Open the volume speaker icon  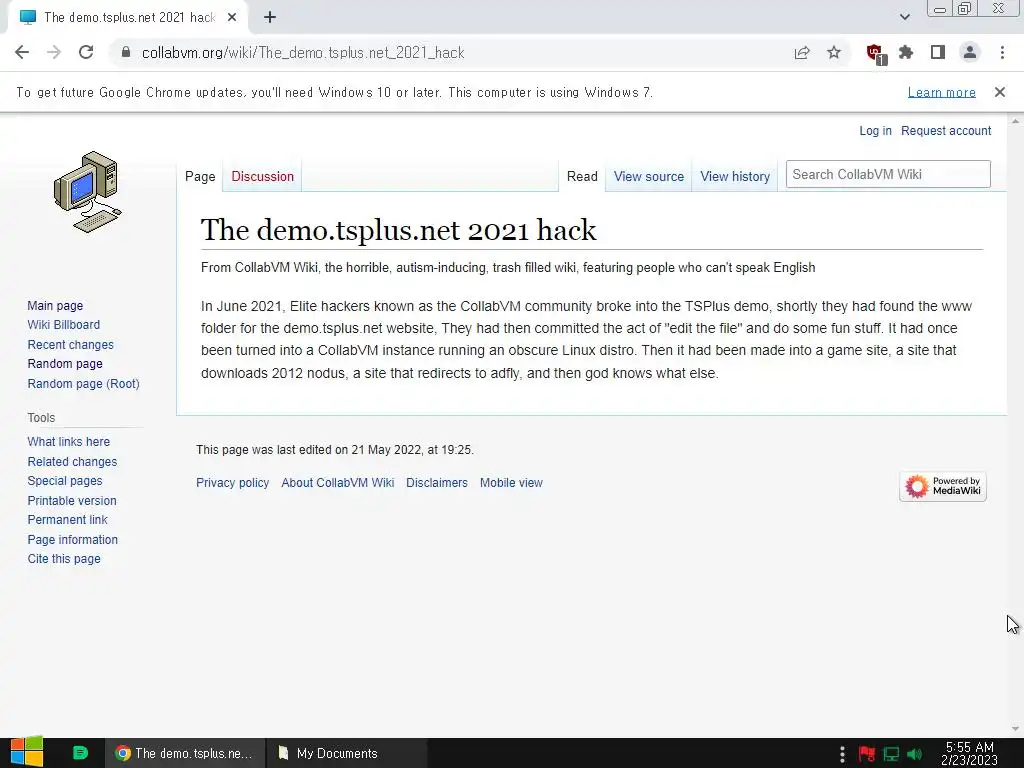[x=914, y=754]
